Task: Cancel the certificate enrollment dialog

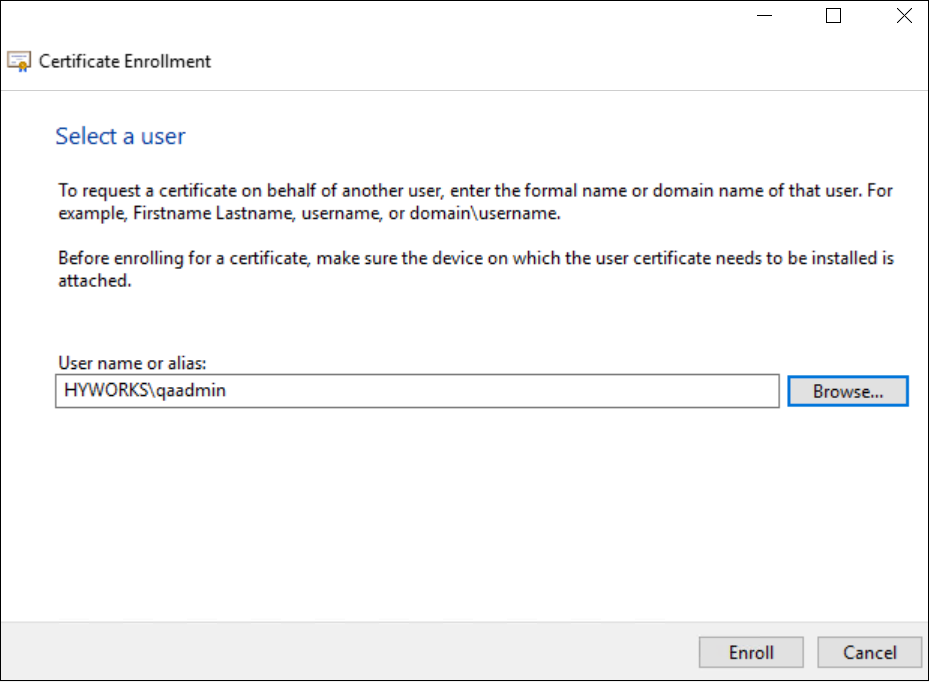Action: [870, 652]
